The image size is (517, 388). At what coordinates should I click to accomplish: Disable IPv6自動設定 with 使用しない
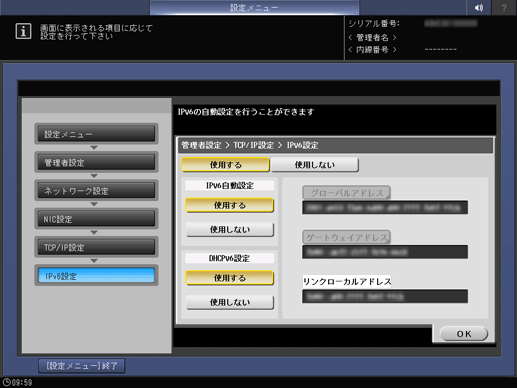[x=230, y=229]
